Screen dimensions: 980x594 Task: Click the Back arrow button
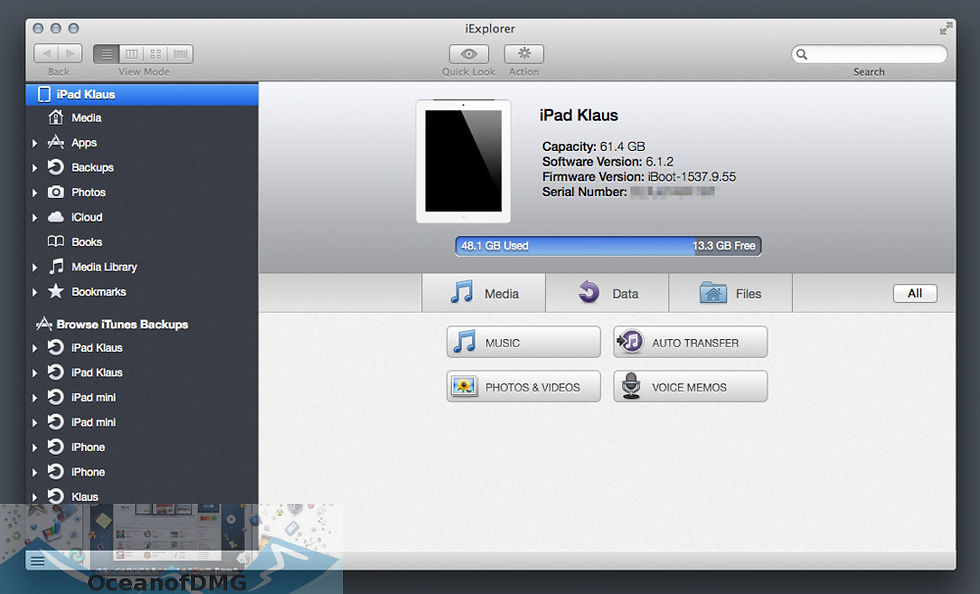point(46,54)
